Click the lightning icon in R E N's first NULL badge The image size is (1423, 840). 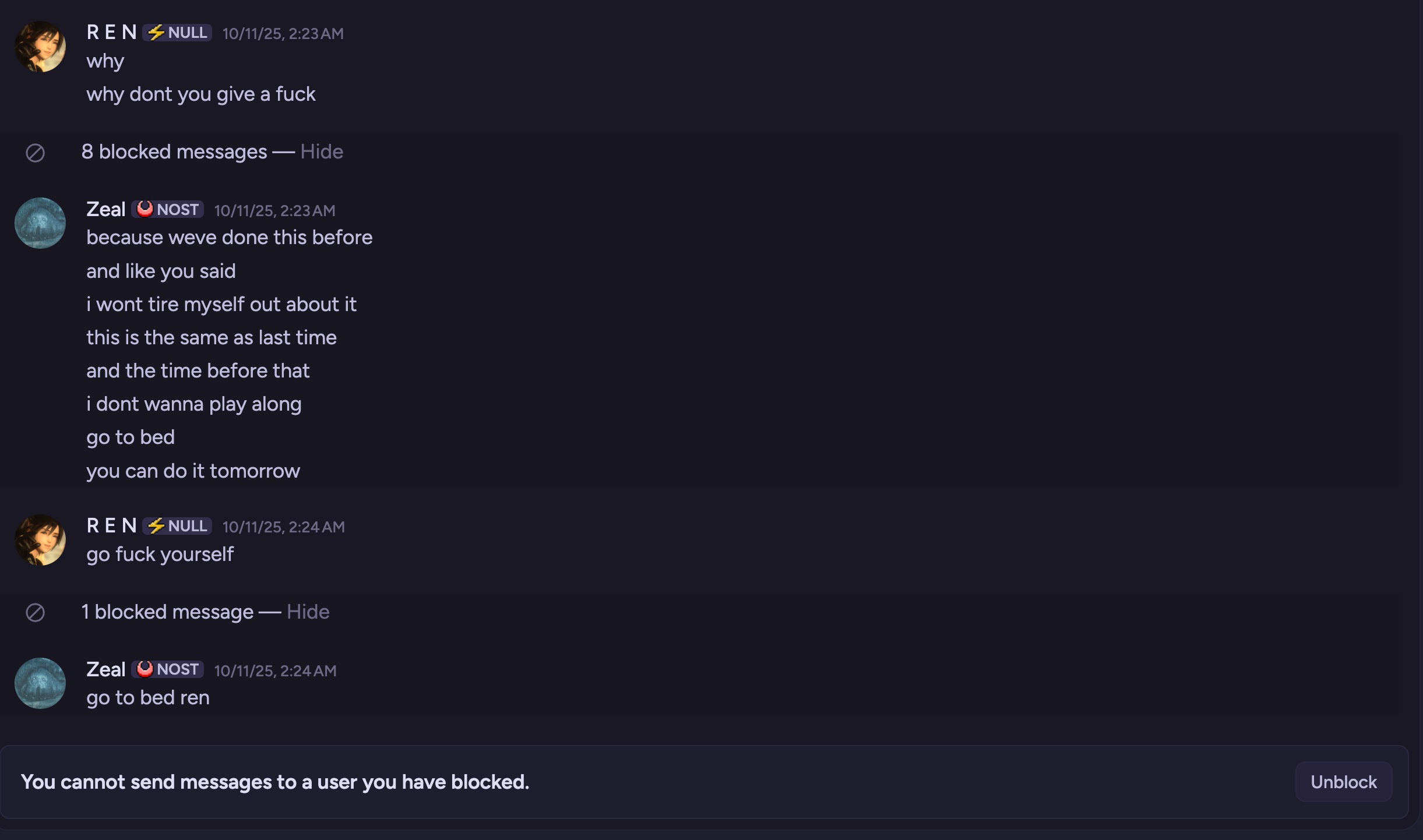156,32
